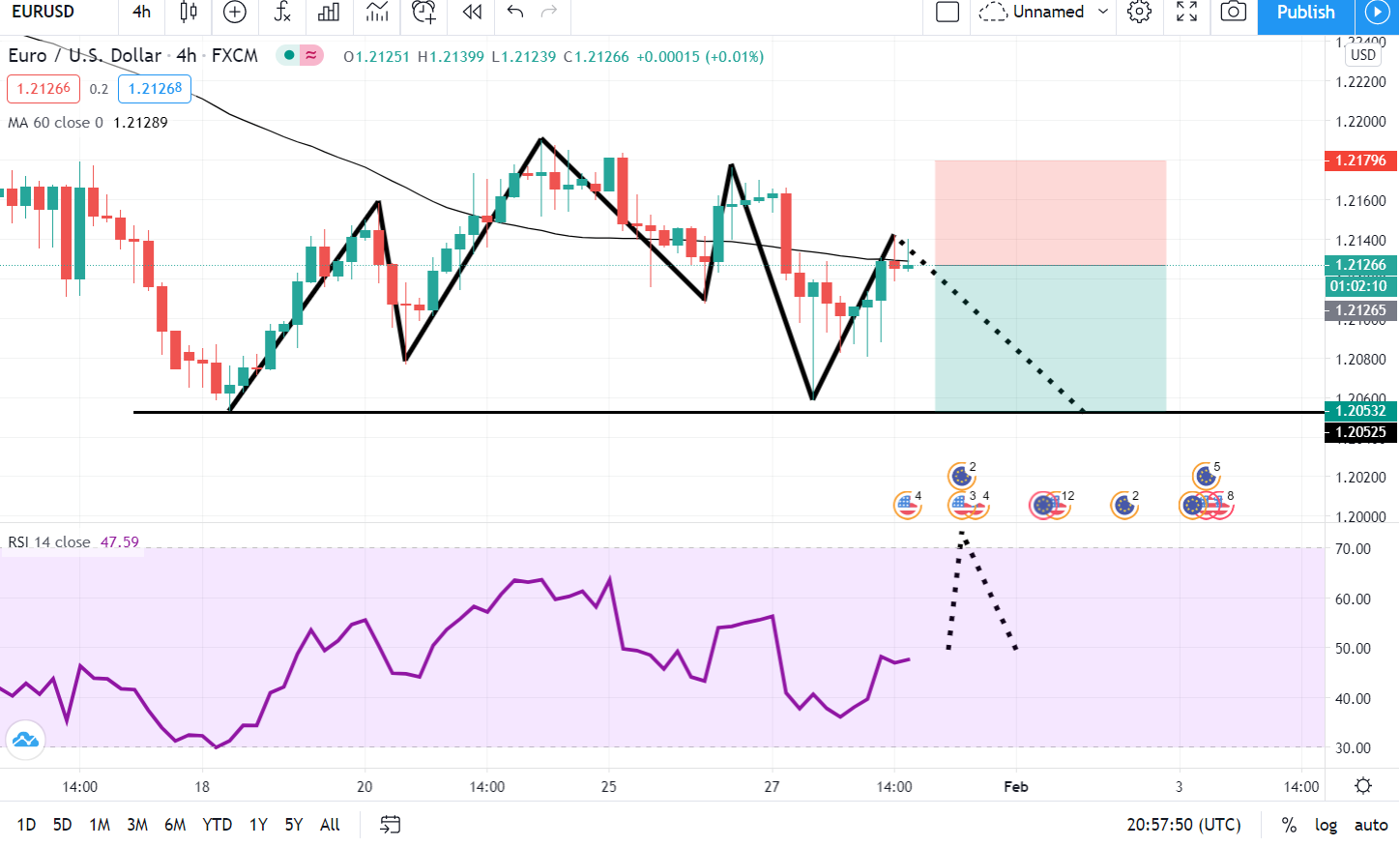Set the range to 5Y
The height and width of the screenshot is (847, 1400).
(x=294, y=825)
